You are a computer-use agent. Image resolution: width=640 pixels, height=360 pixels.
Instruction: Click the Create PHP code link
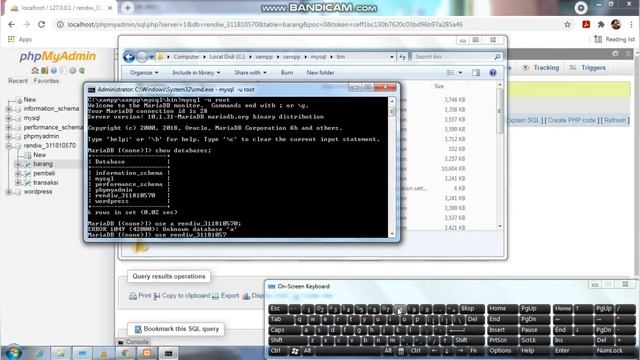click(x=572, y=120)
